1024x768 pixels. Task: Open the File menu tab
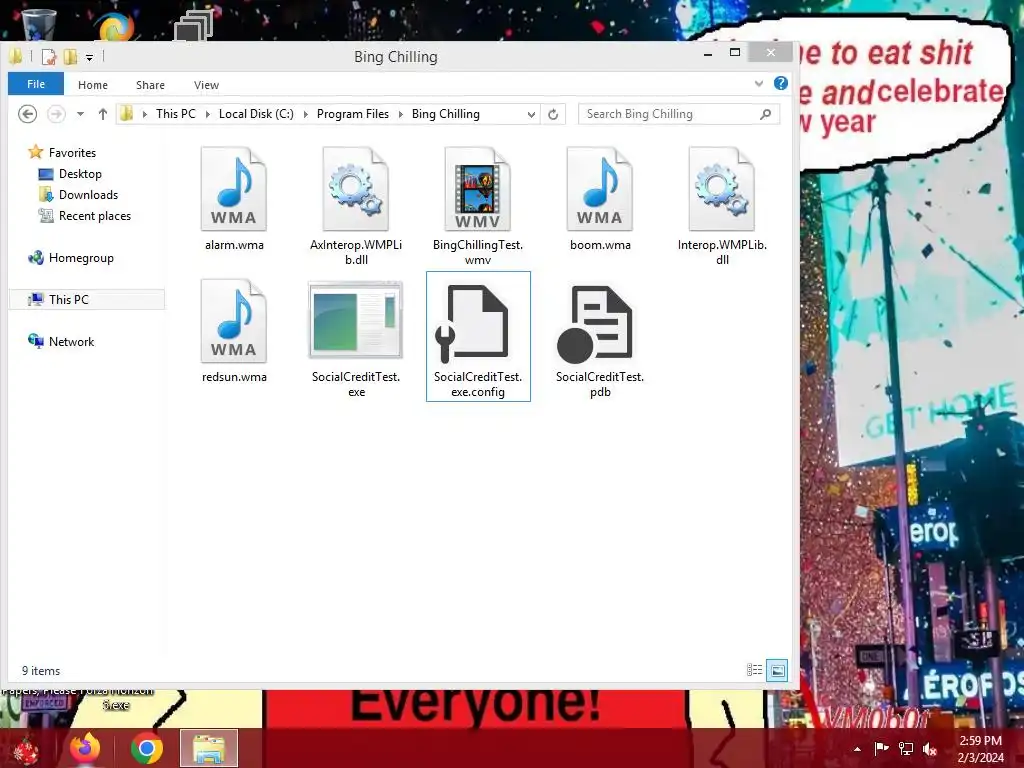click(36, 84)
